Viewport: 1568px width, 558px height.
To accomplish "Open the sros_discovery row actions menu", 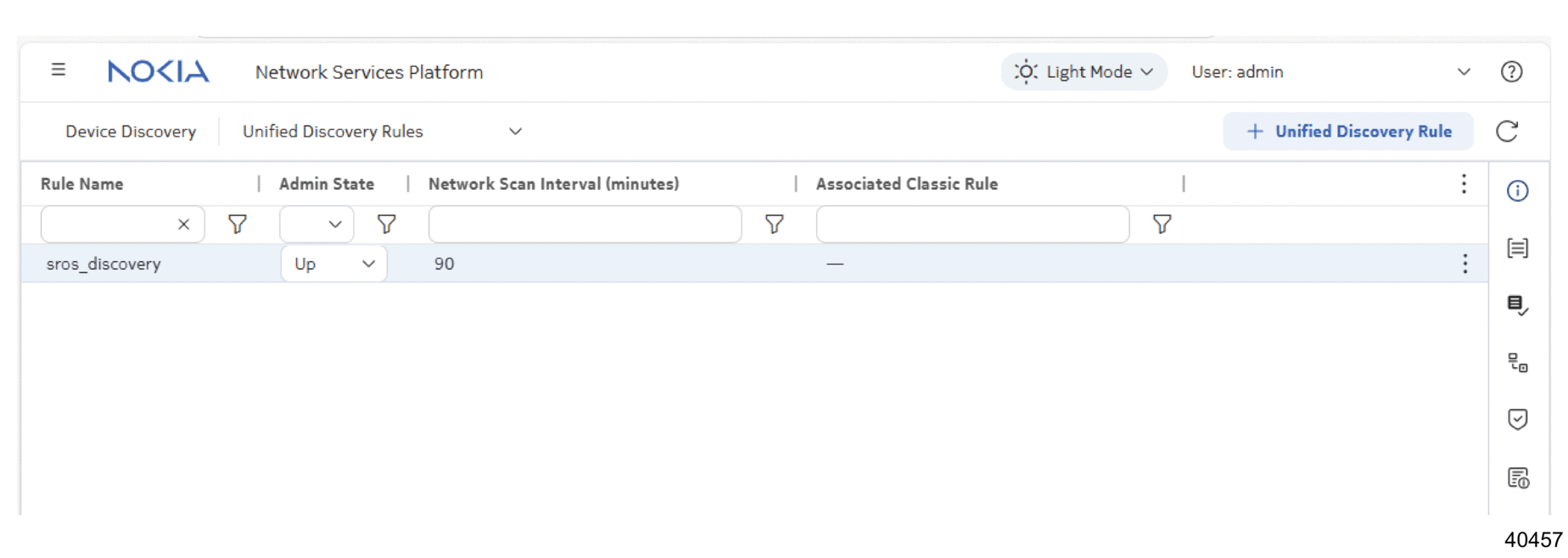I will tap(1464, 264).
